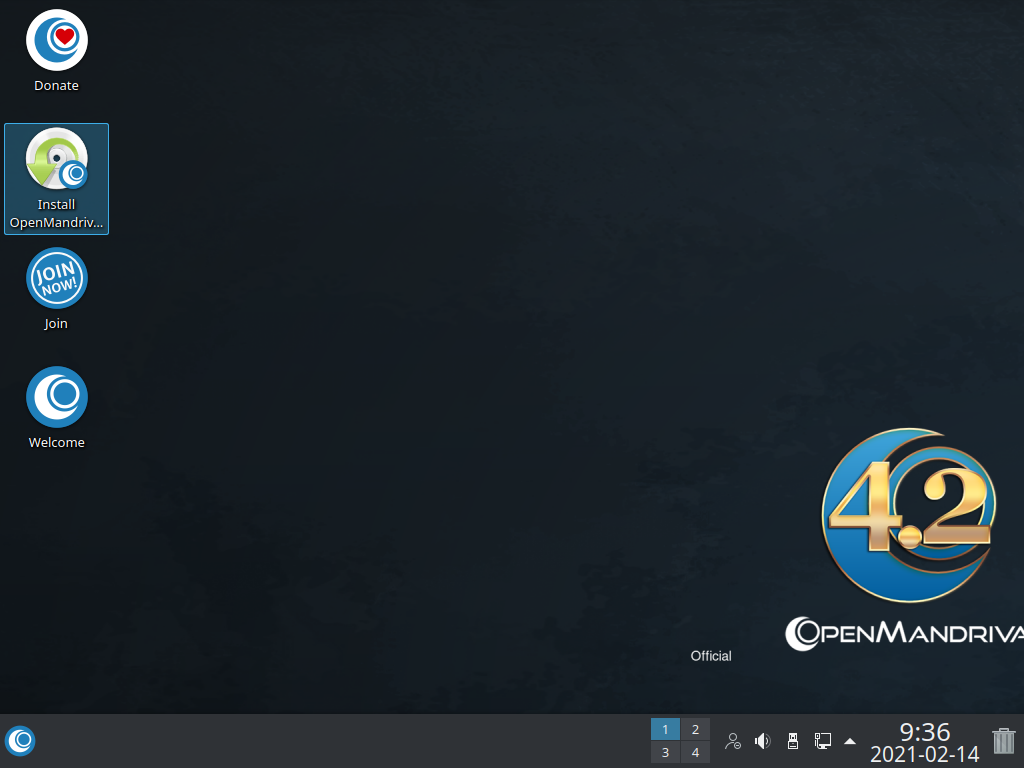Switch to virtual desktop 2

point(695,729)
